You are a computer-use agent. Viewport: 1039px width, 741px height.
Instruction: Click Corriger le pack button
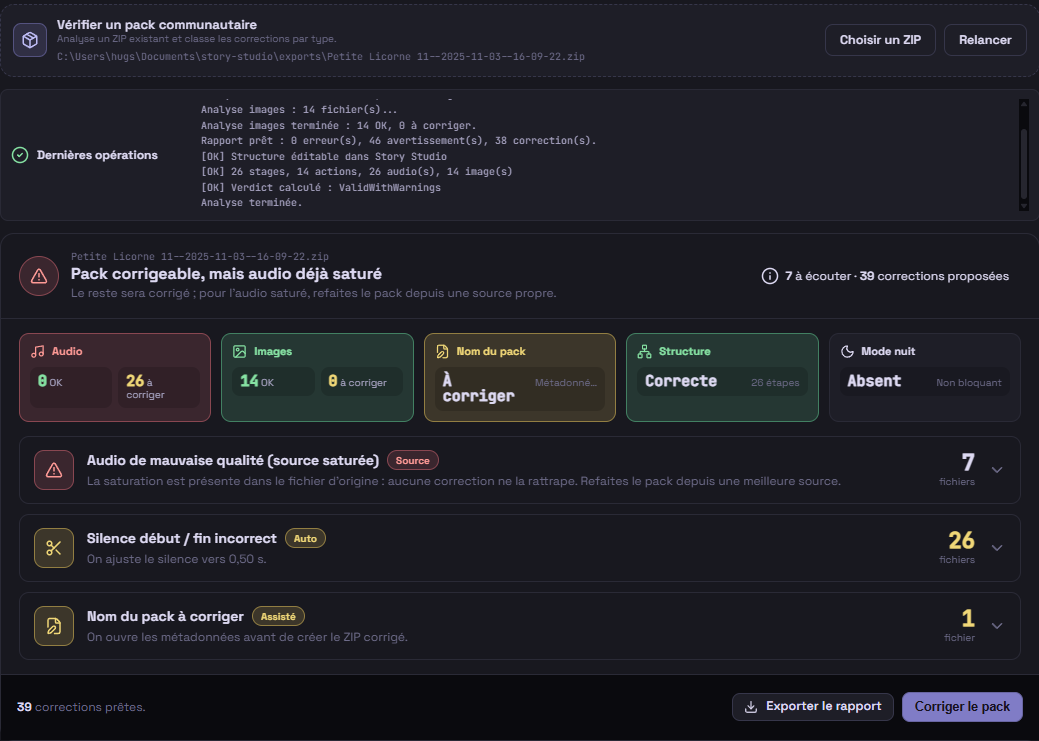962,707
